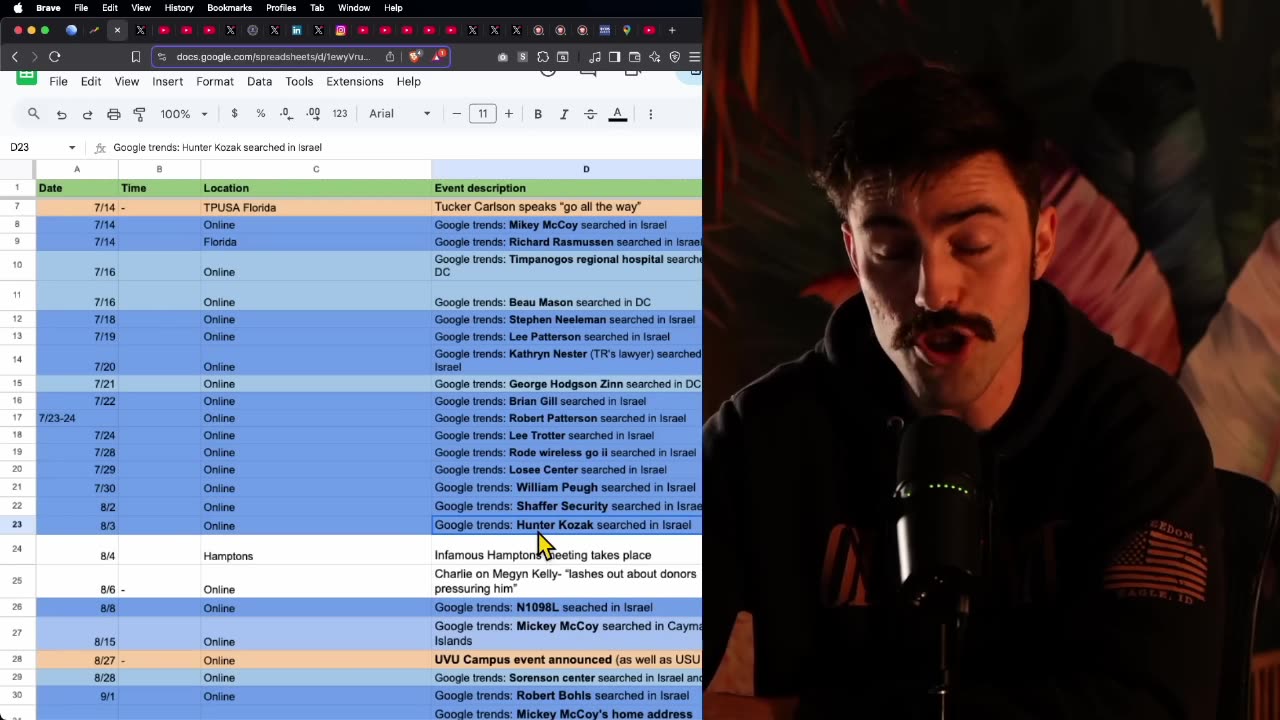
Task: Undo the last spreadsheet action
Action: (x=61, y=114)
